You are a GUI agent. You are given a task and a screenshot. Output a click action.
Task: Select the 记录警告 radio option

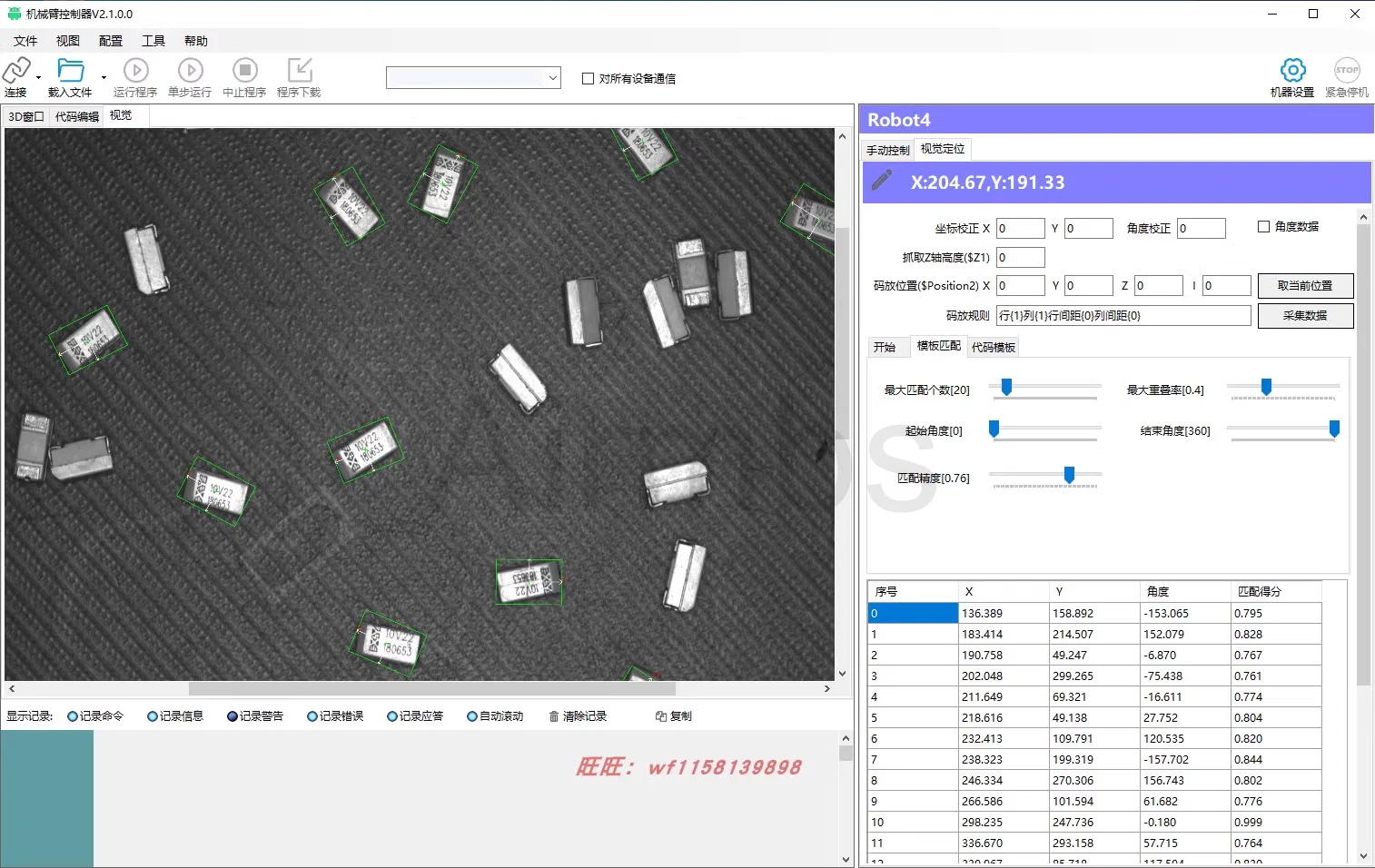232,716
